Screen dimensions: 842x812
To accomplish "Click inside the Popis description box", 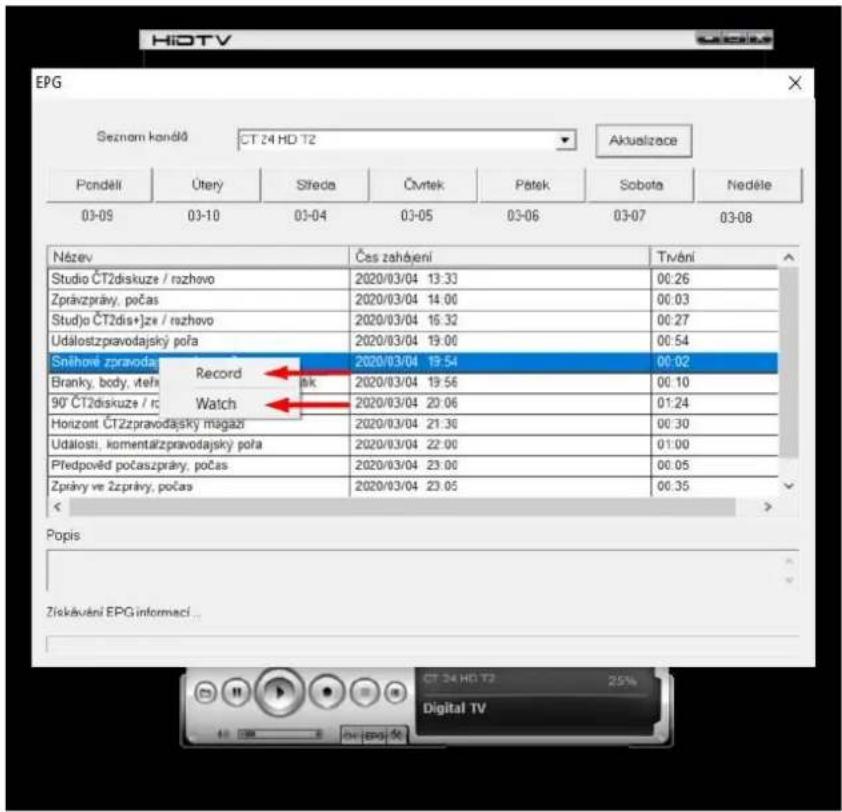I will pyautogui.click(x=423, y=570).
